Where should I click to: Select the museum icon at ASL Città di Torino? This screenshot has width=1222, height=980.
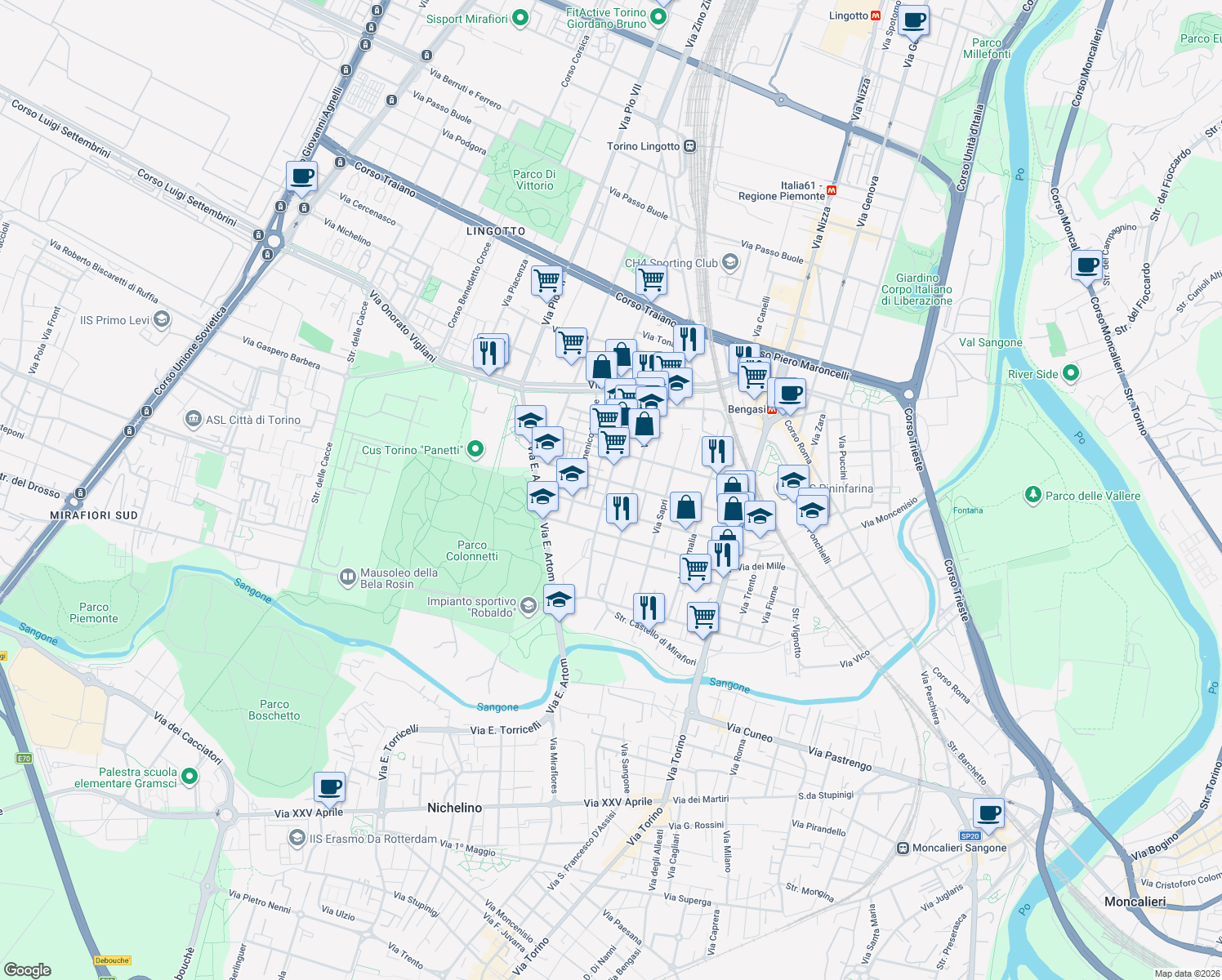click(x=194, y=419)
